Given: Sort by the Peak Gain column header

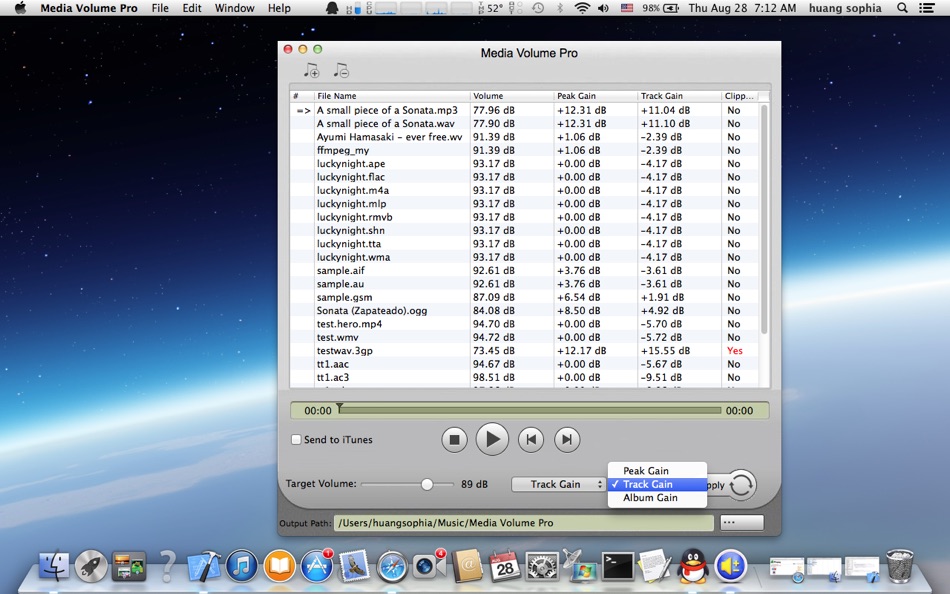Looking at the screenshot, I should (x=596, y=96).
